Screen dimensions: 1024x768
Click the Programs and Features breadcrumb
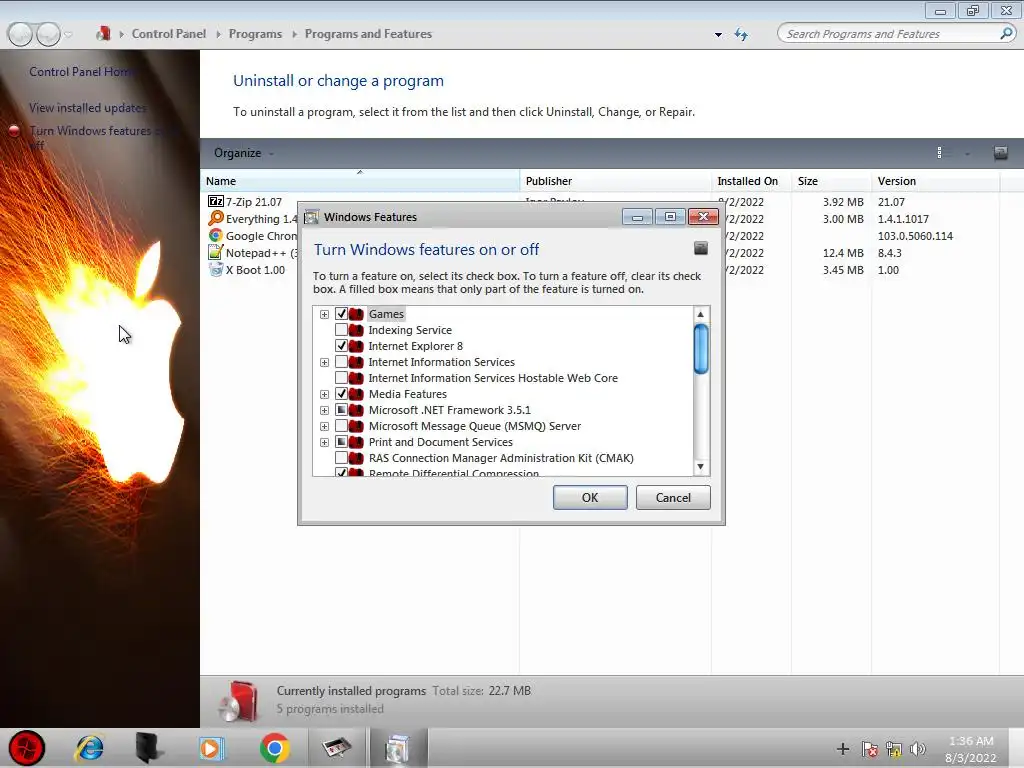point(368,34)
